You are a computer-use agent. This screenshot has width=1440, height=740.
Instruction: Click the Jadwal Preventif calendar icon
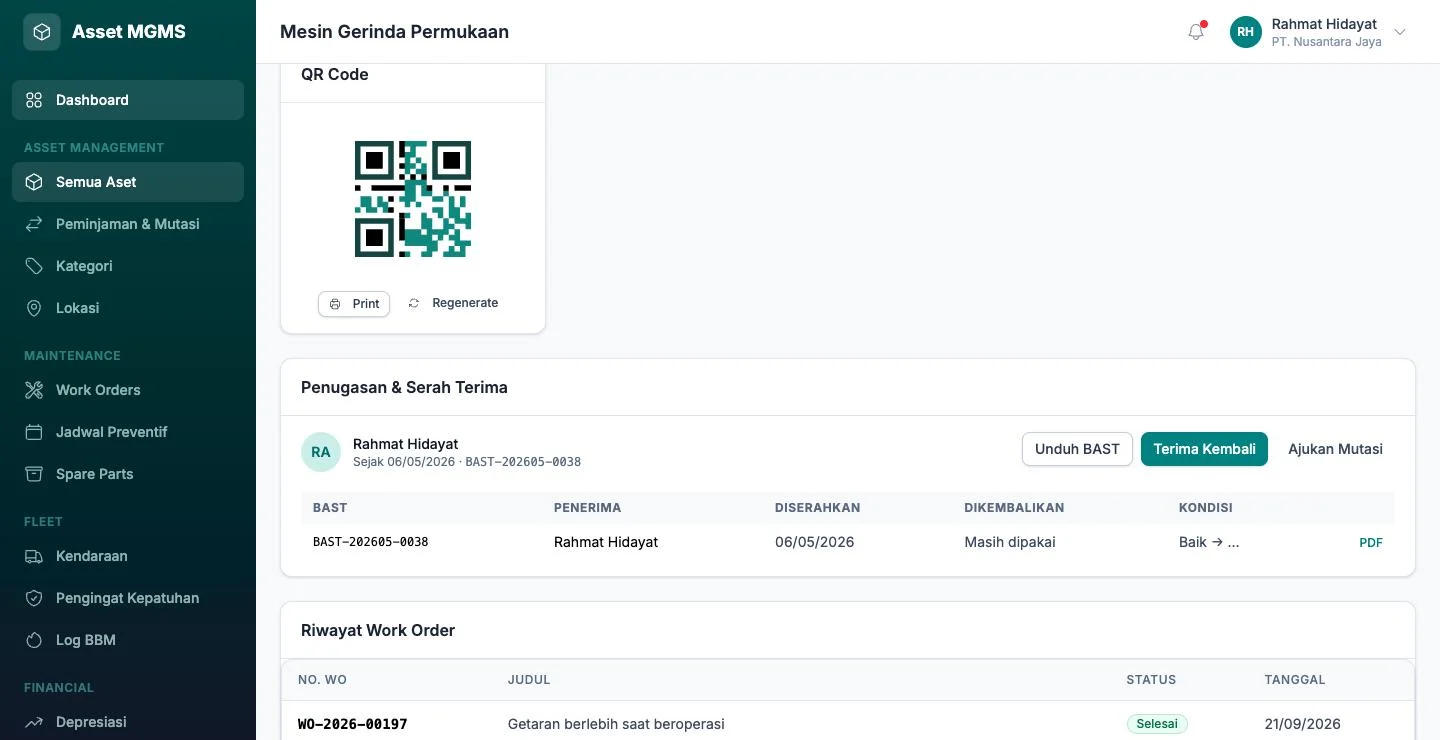click(34, 432)
